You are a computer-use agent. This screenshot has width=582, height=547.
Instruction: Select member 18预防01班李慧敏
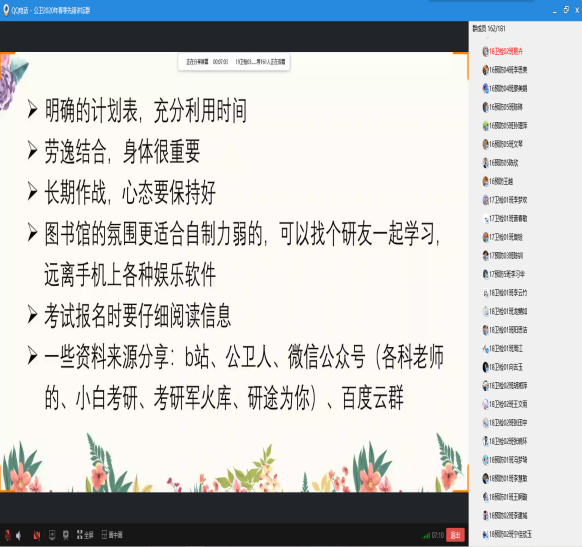(x=504, y=478)
